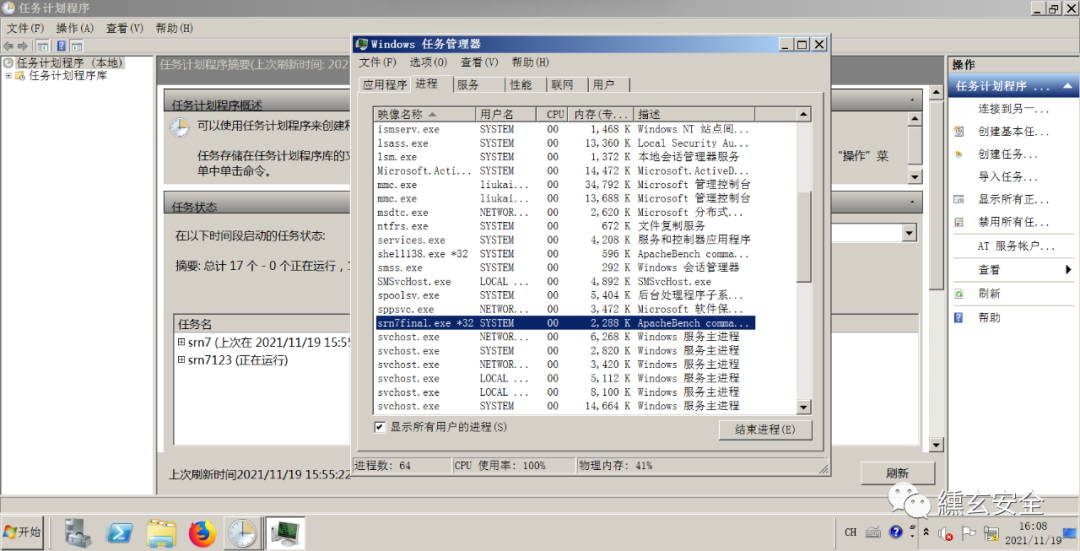Open Task Manager 文件(F) menu
The width and height of the screenshot is (1080, 551).
[377, 63]
